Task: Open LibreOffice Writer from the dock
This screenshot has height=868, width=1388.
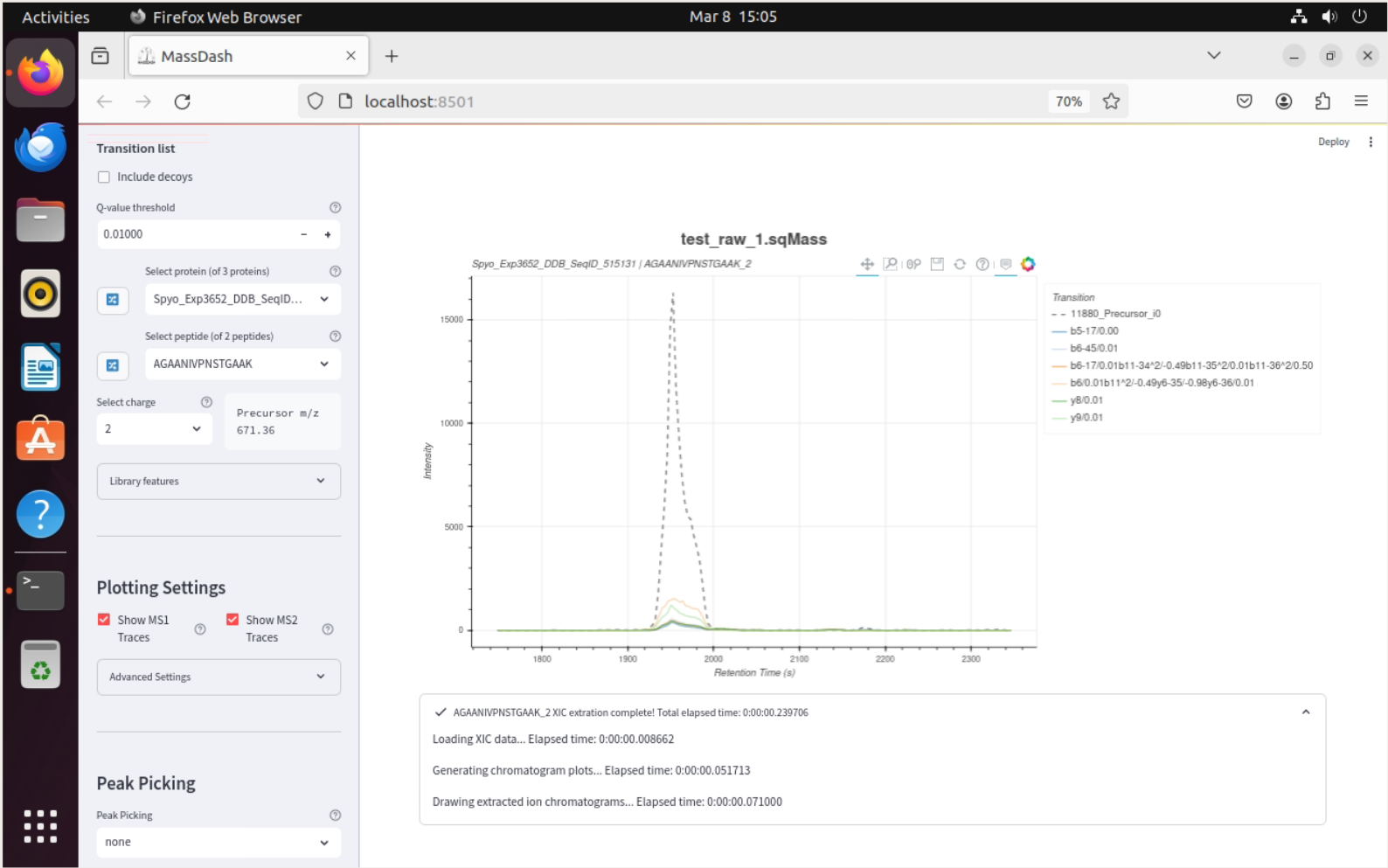Action: click(40, 366)
